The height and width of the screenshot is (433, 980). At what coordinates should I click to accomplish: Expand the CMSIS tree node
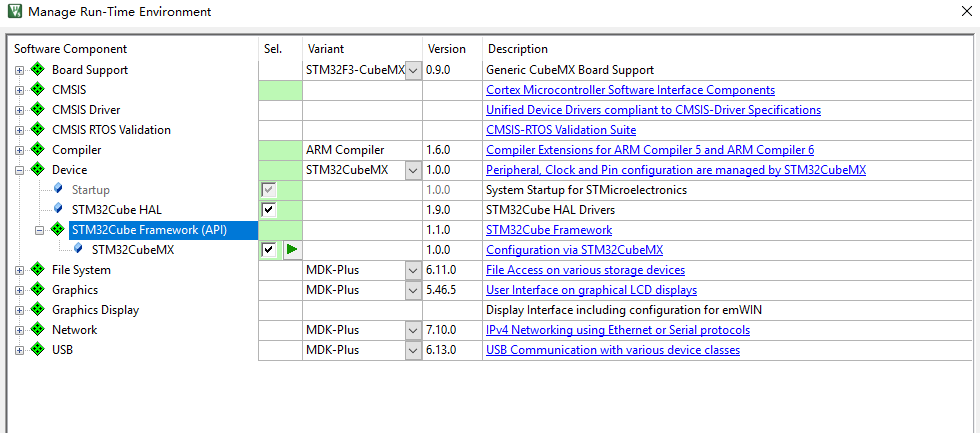[19, 90]
